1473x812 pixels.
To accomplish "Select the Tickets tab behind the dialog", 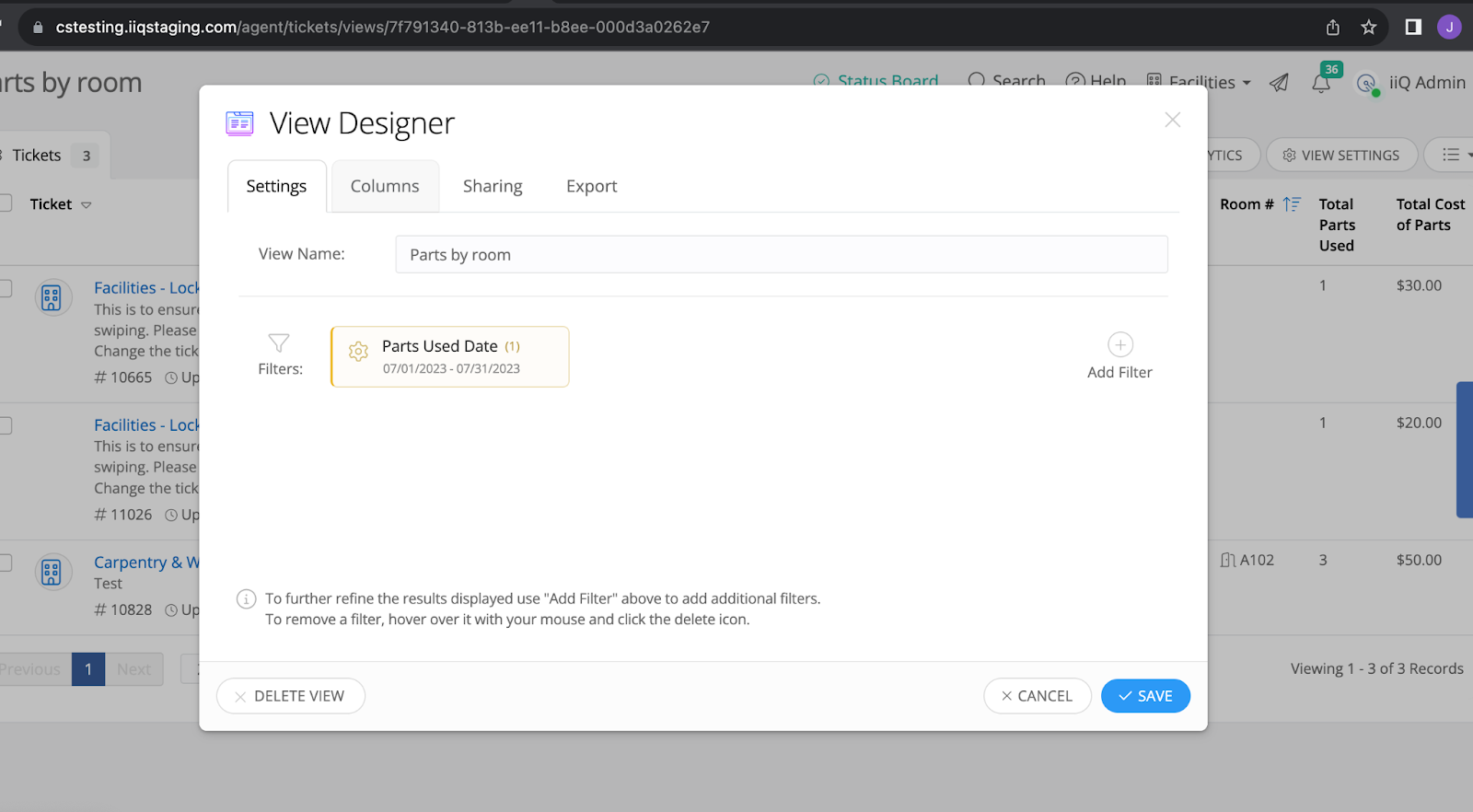I will click(x=51, y=156).
